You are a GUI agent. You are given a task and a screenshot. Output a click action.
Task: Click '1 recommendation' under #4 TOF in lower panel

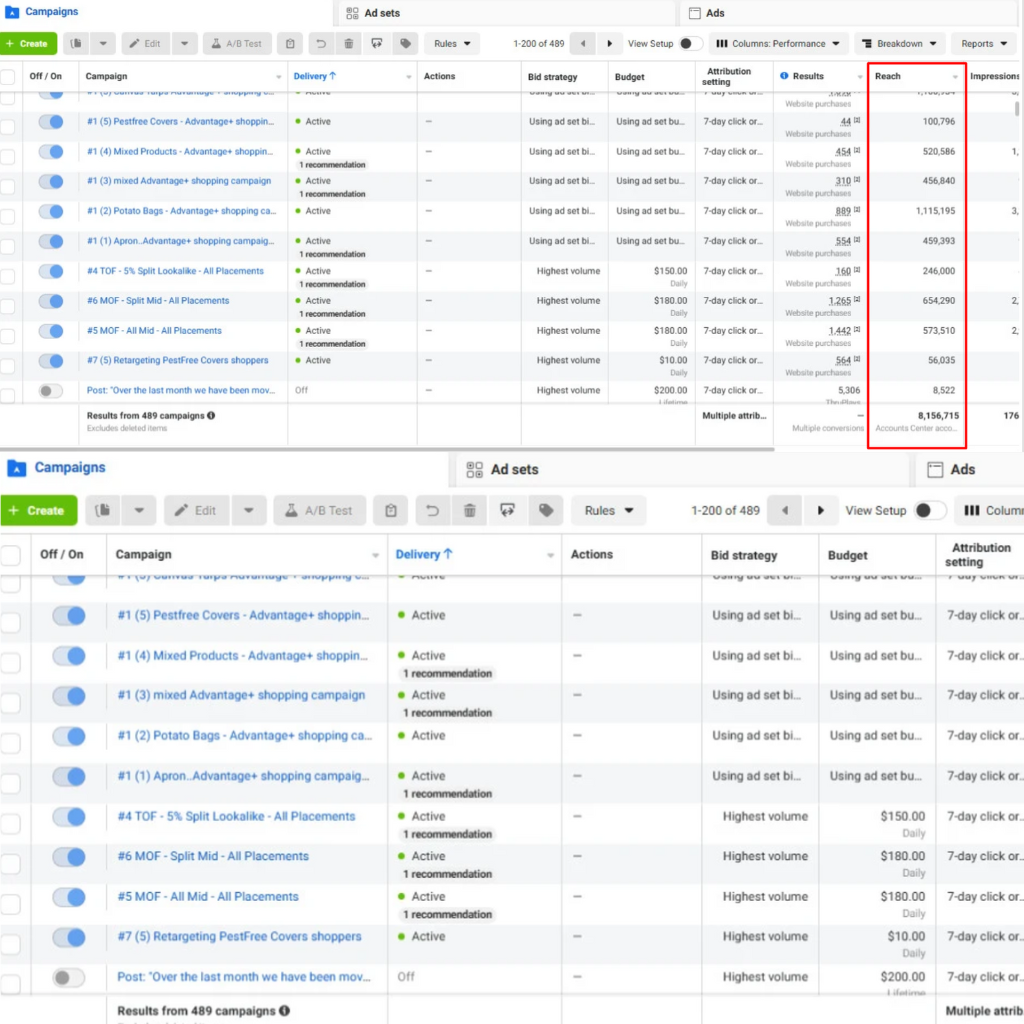pyautogui.click(x=447, y=834)
